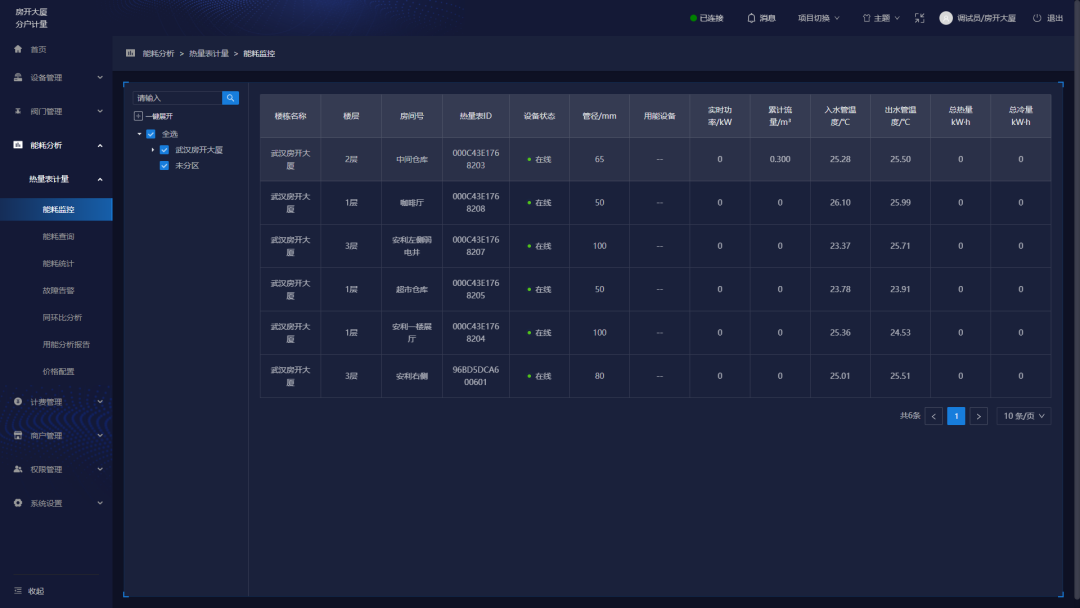Toggle the 未分区 checkbox
The height and width of the screenshot is (608, 1080).
pos(165,165)
